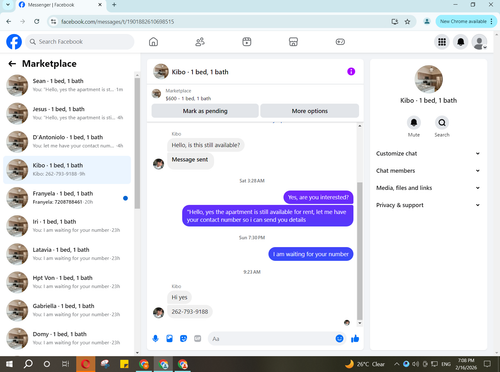Open the Gabriella - 1 bed, 1 bath conversation
The height and width of the screenshot is (372, 500).
click(x=67, y=310)
